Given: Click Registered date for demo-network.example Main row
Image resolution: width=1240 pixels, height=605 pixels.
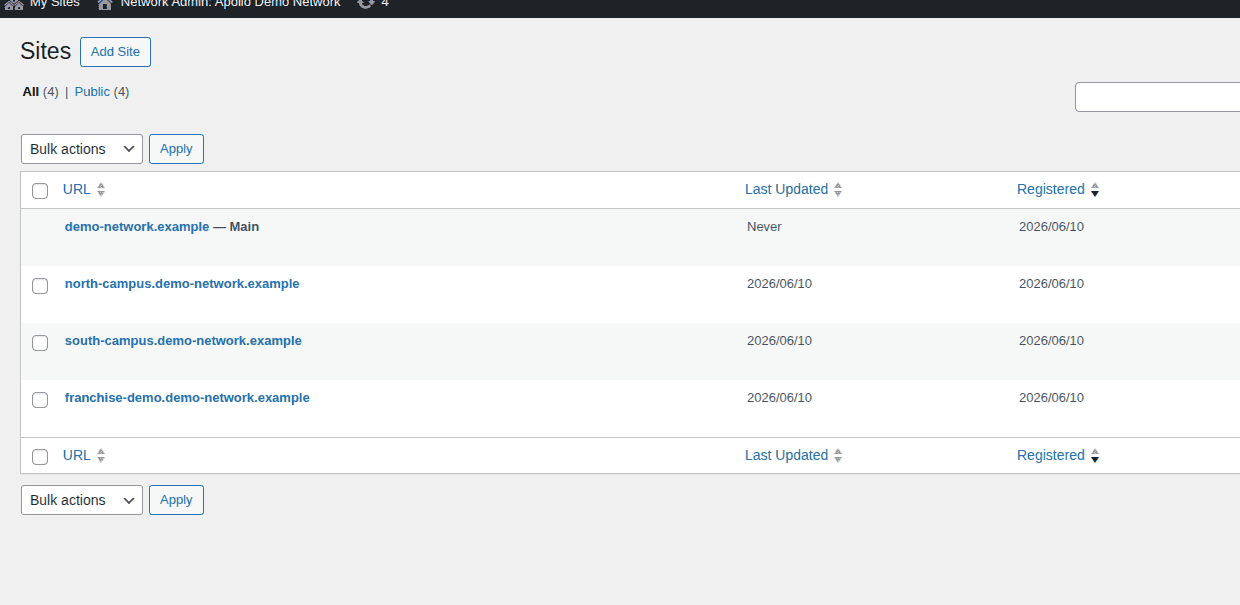Looking at the screenshot, I should 1051,227.
